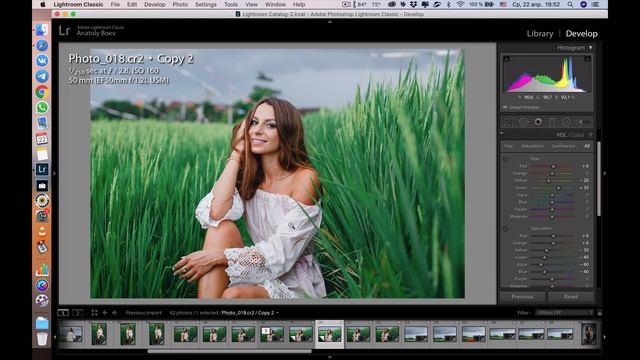The image size is (640, 360).
Task: Show main window display button 1
Action: coord(63,313)
